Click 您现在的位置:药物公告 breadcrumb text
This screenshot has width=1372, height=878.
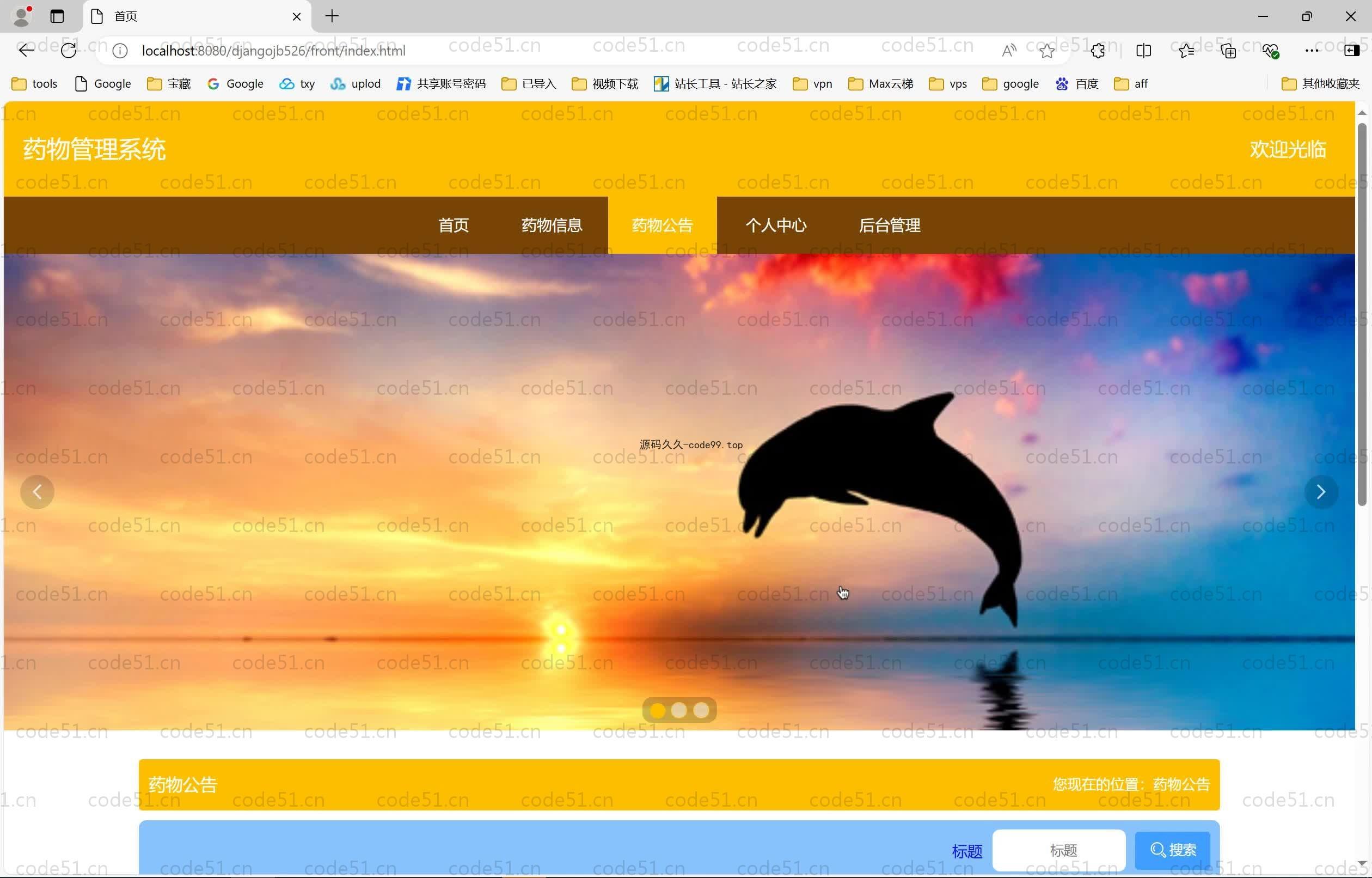[x=1131, y=784]
